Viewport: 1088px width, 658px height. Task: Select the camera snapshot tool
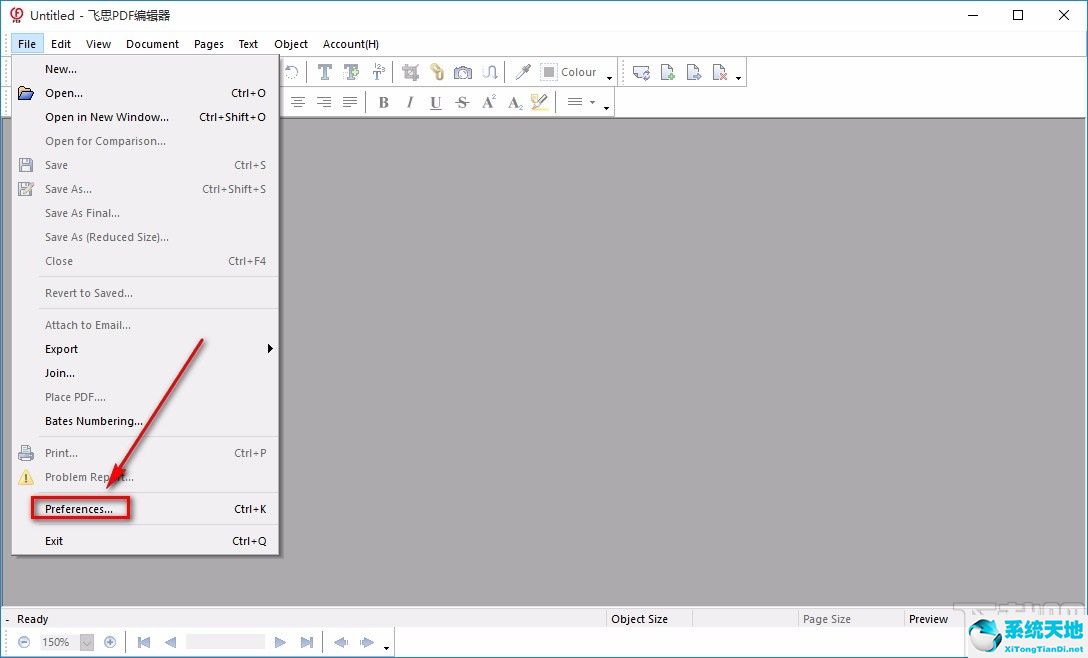[x=462, y=72]
